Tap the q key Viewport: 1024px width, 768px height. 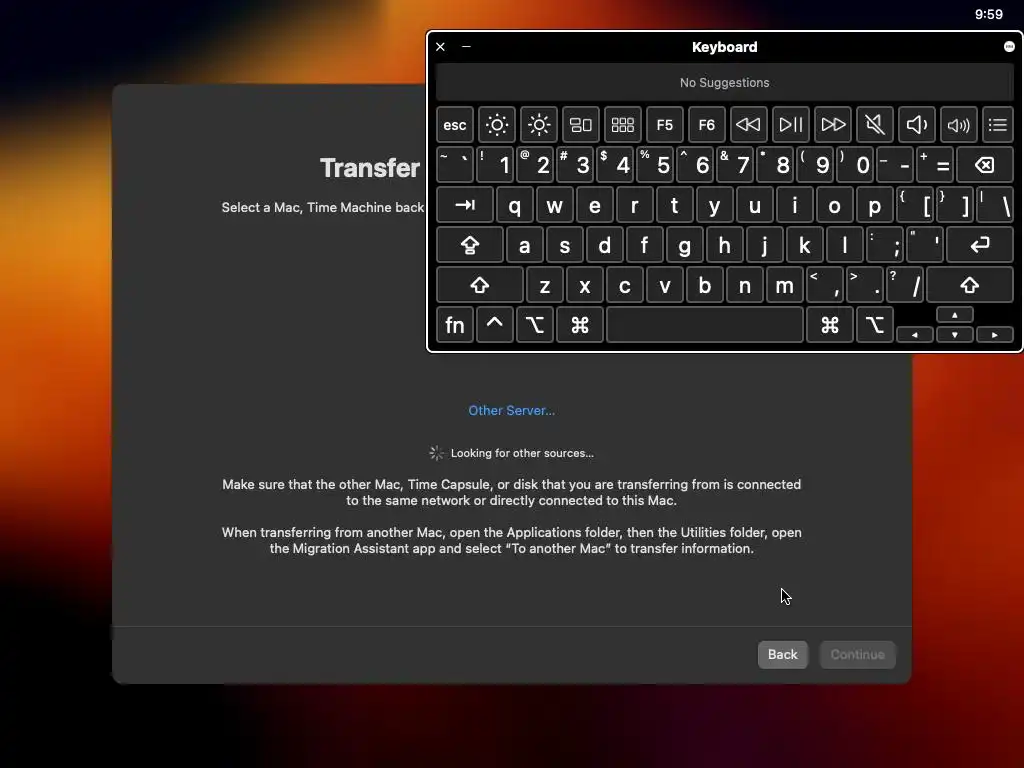coord(515,205)
